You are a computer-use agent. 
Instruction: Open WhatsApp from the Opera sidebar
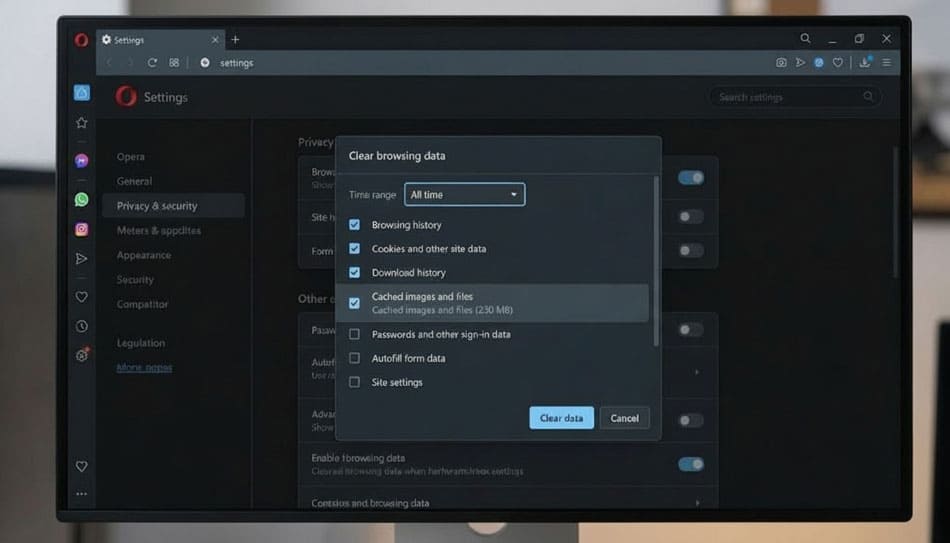[82, 199]
